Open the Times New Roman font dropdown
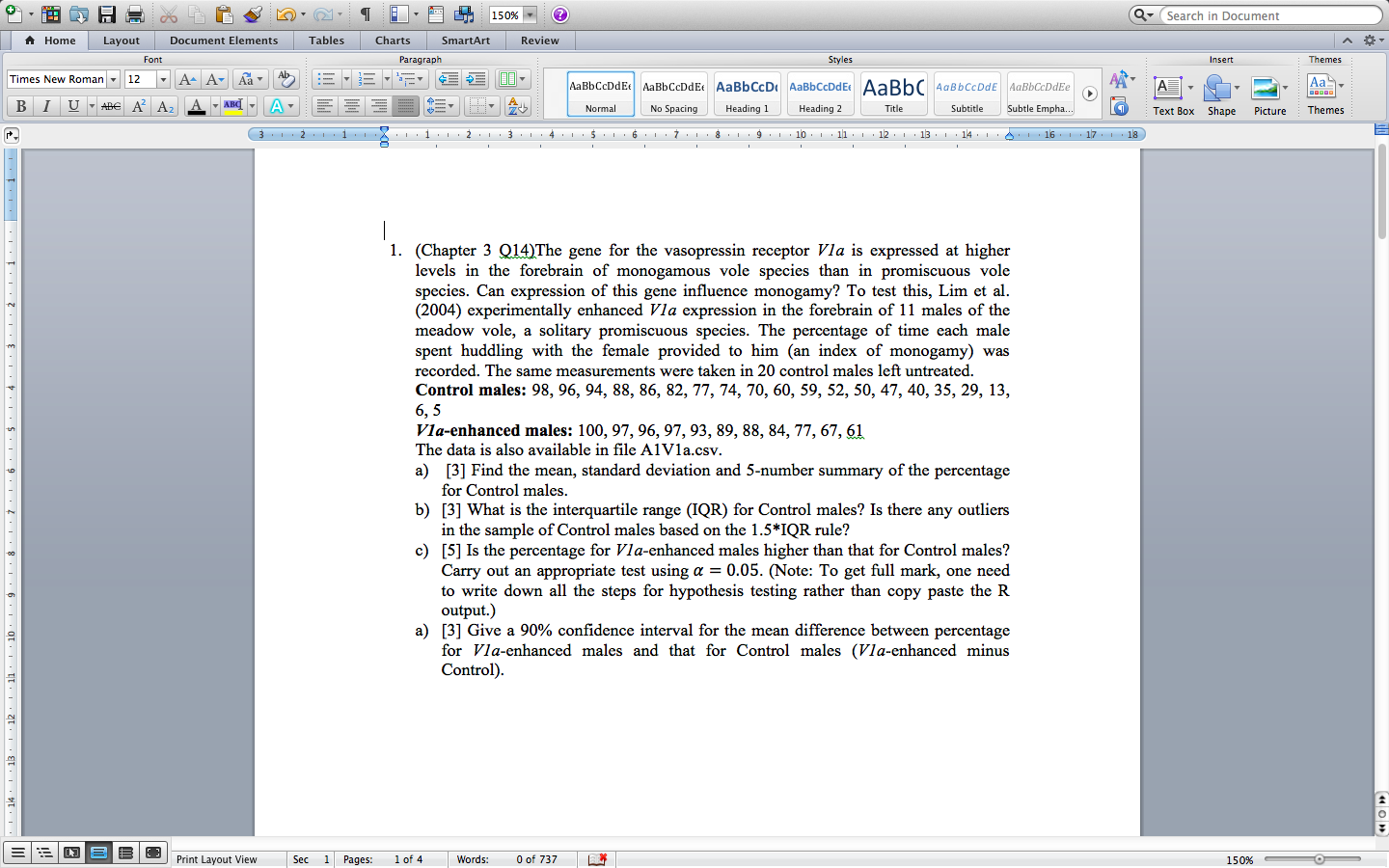 pyautogui.click(x=114, y=79)
